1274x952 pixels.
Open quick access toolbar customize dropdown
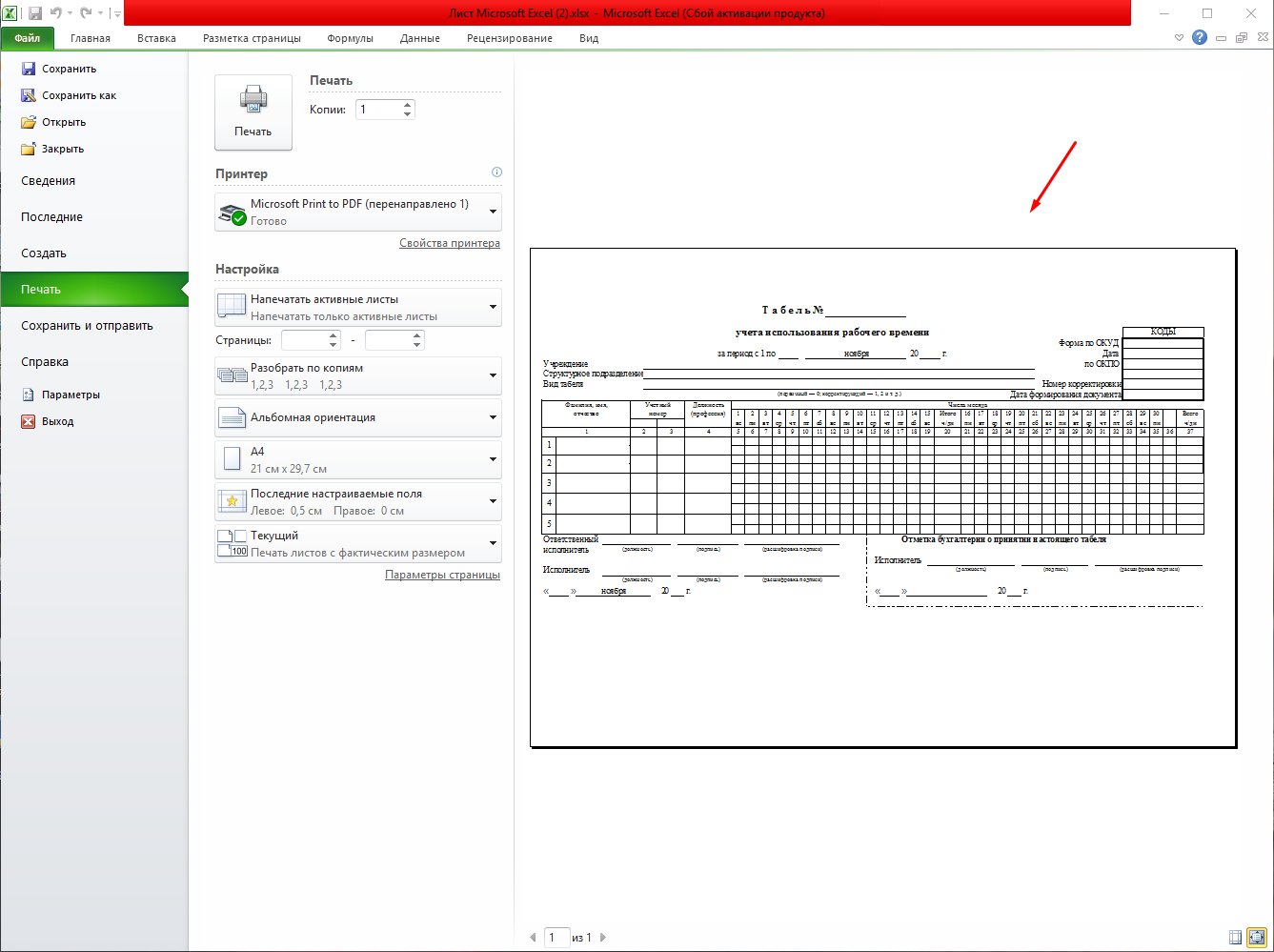(x=116, y=13)
